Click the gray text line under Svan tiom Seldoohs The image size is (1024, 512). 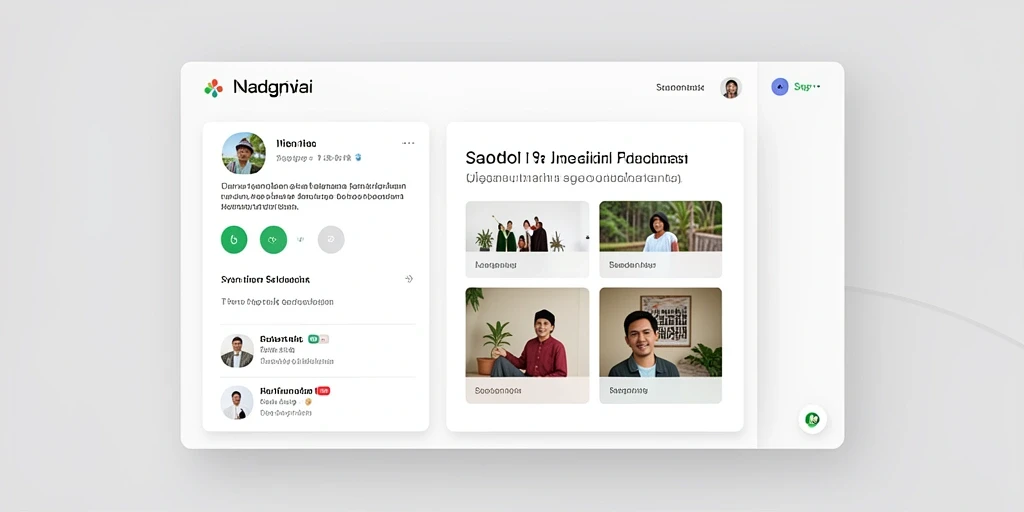(x=278, y=302)
